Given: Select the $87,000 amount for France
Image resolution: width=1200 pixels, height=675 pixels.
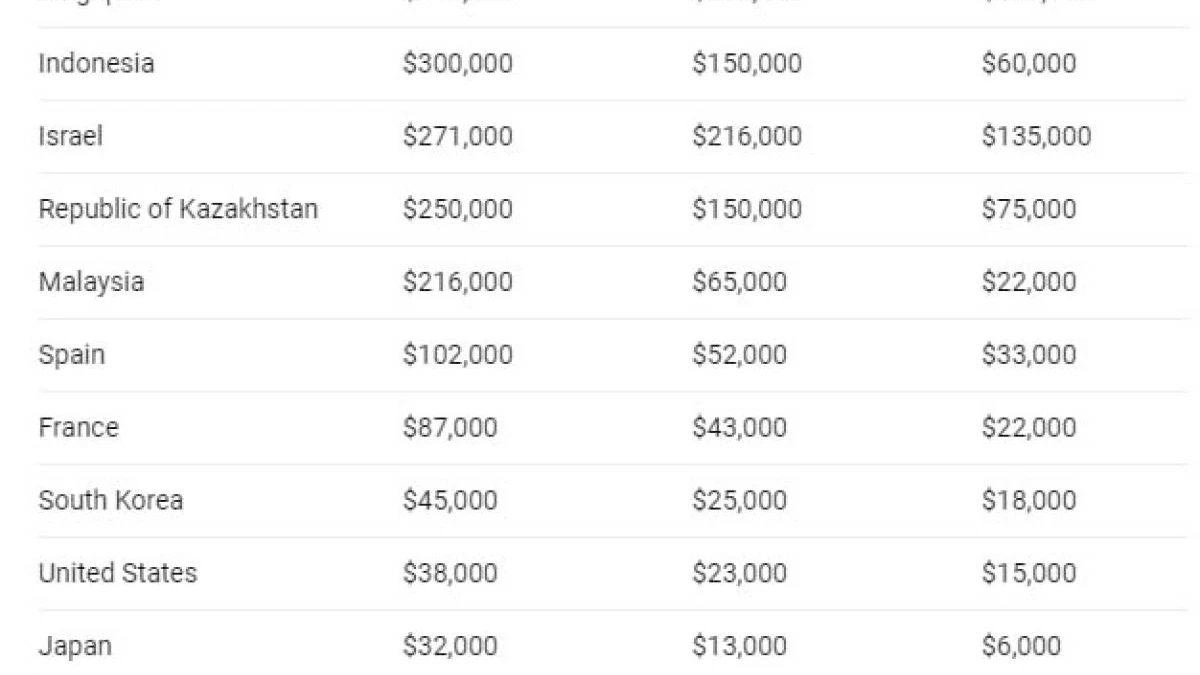Looking at the screenshot, I should [x=449, y=428].
